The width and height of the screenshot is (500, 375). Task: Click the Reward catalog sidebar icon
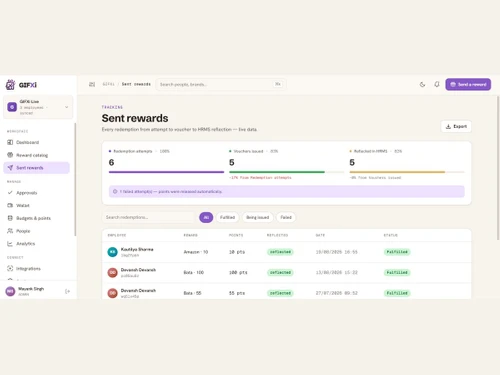coord(10,155)
